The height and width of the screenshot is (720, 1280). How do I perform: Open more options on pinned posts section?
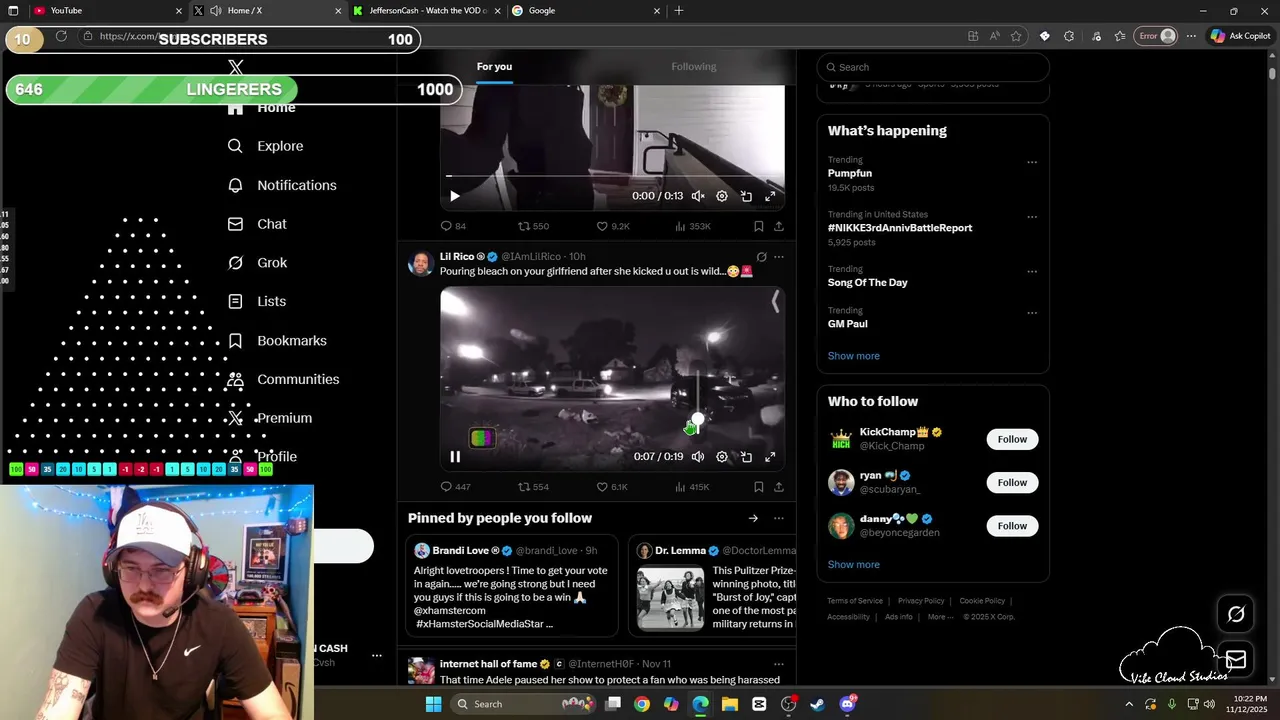(779, 518)
